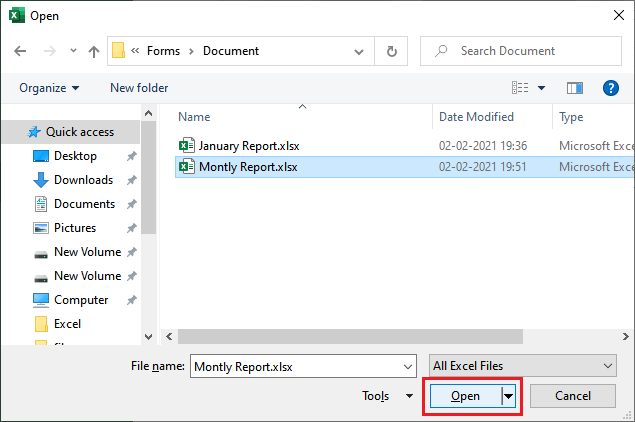
Task: Click the Back navigation arrow
Action: pyautogui.click(x=21, y=51)
